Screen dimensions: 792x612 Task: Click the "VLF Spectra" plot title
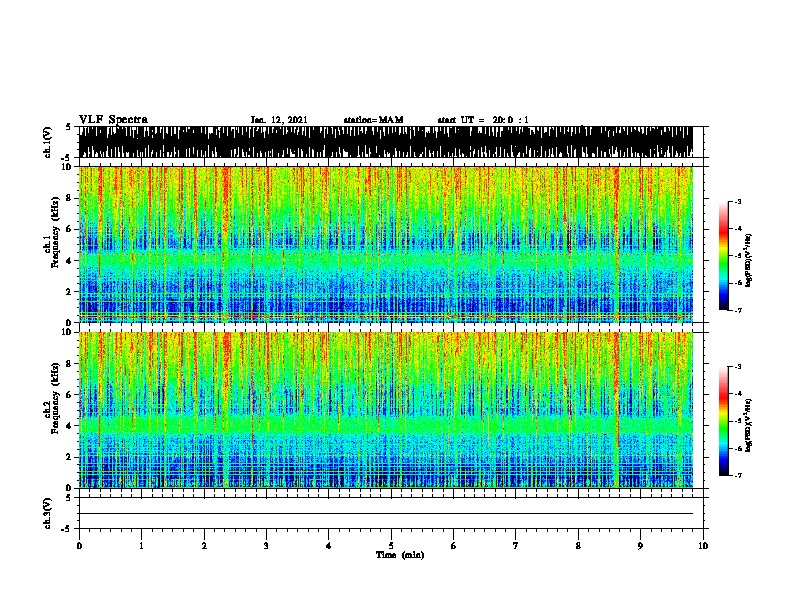pos(113,120)
